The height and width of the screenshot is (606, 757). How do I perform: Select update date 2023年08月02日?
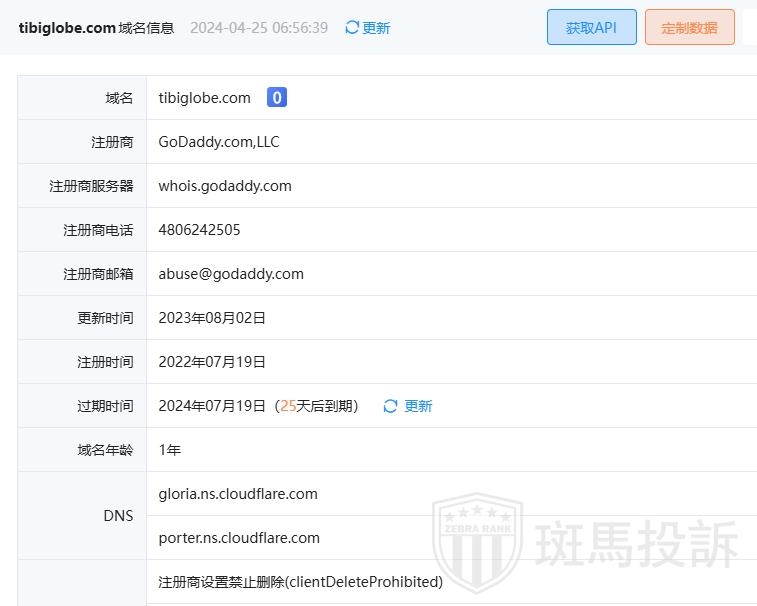pyautogui.click(x=212, y=318)
